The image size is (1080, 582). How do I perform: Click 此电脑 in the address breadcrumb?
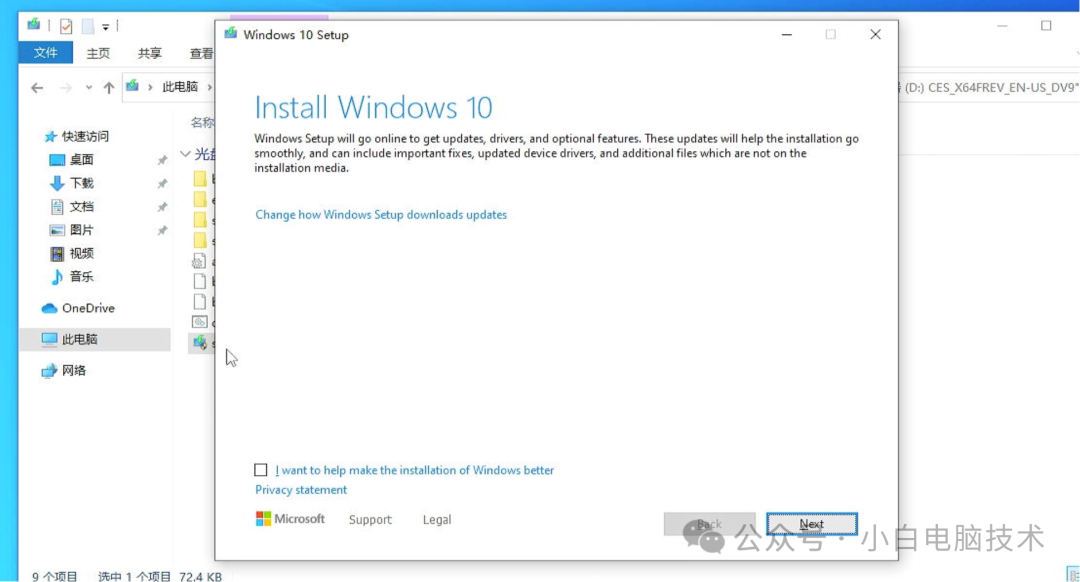point(180,87)
